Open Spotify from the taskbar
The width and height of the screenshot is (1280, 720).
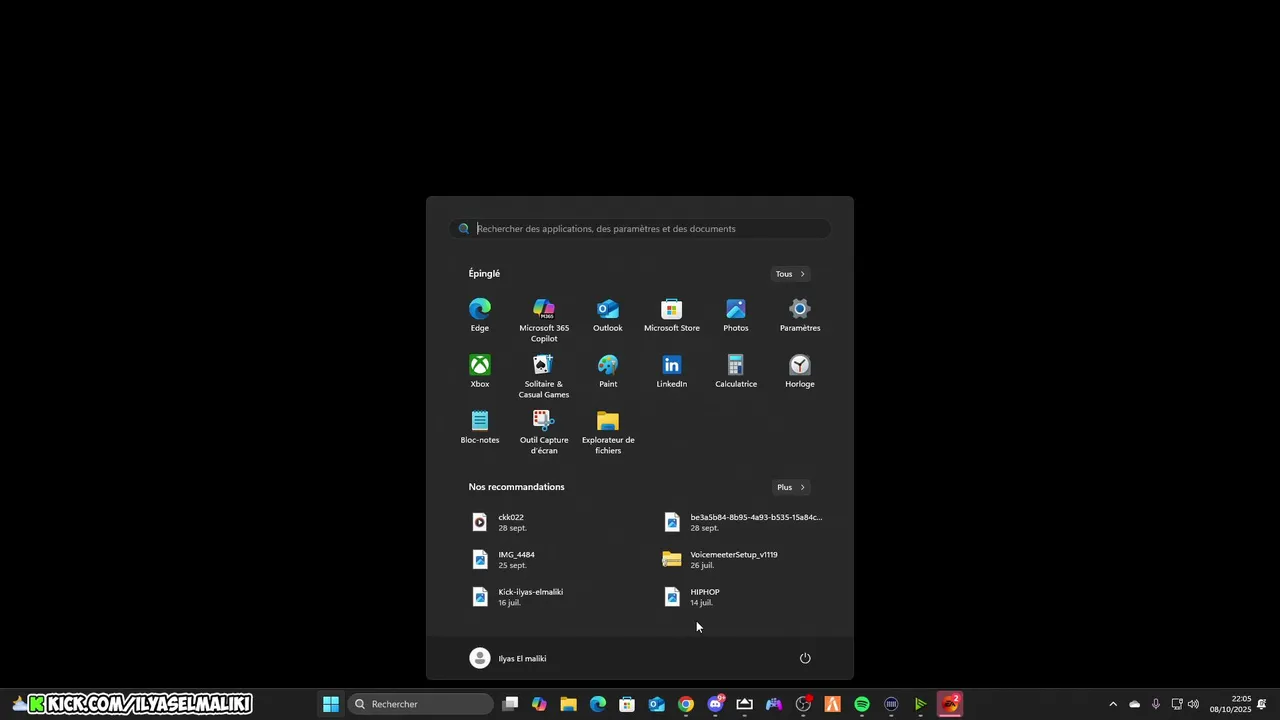click(862, 704)
